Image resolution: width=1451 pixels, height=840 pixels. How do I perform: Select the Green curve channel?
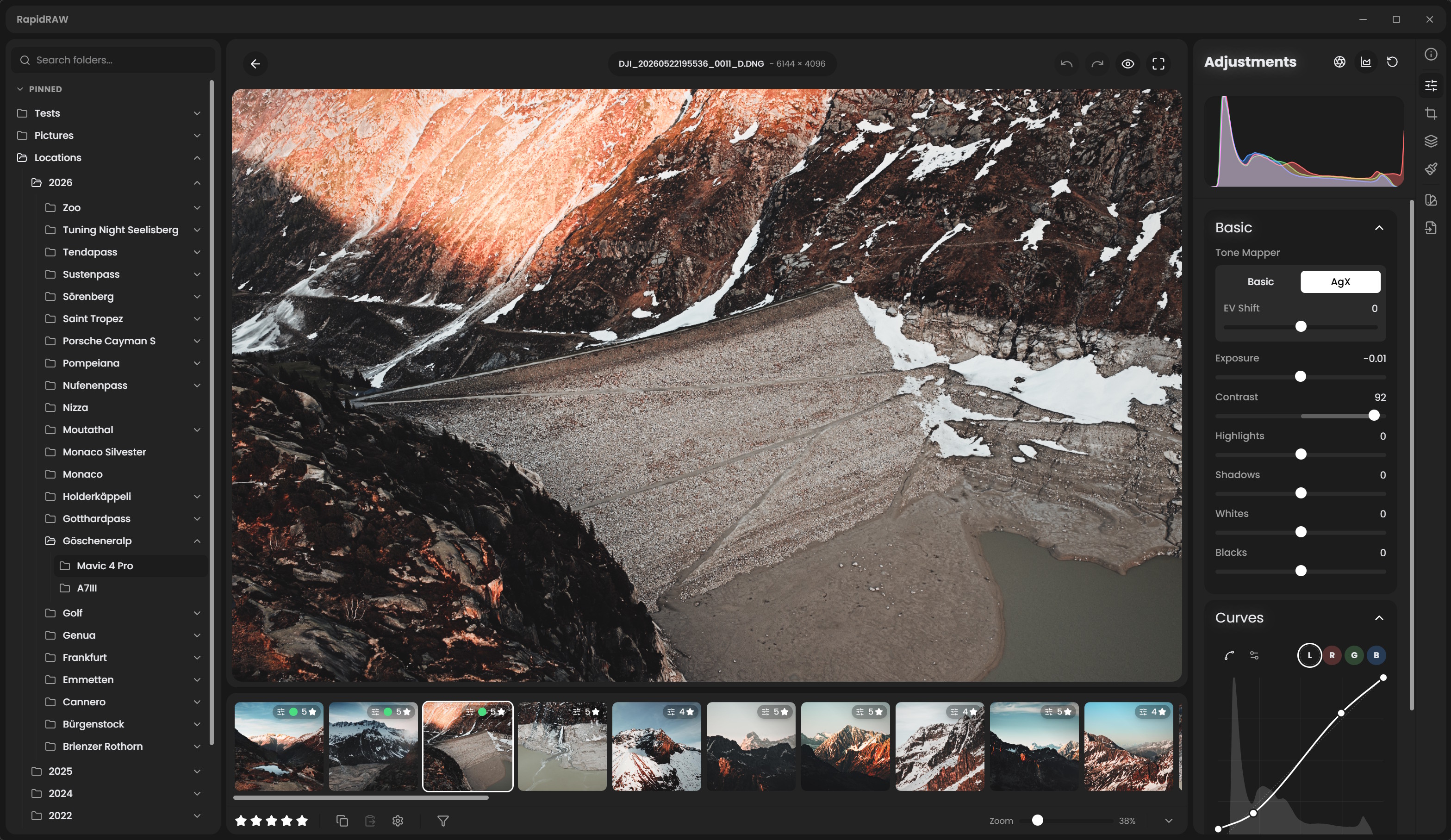1354,655
